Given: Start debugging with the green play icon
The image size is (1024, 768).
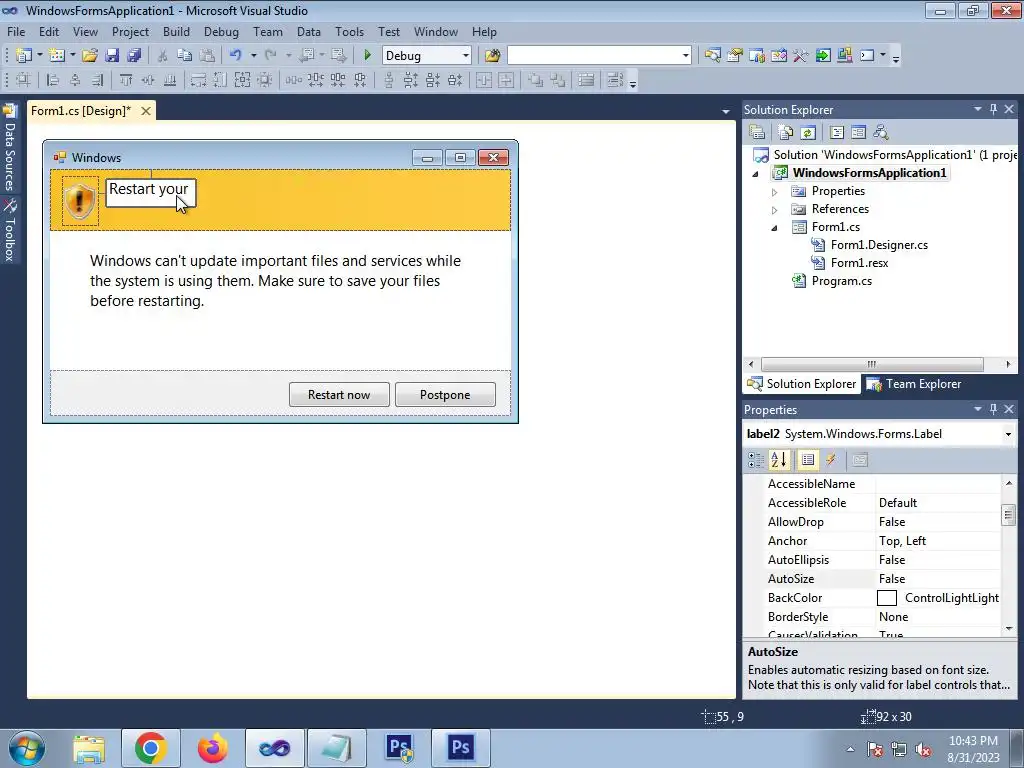Looking at the screenshot, I should pyautogui.click(x=367, y=56).
